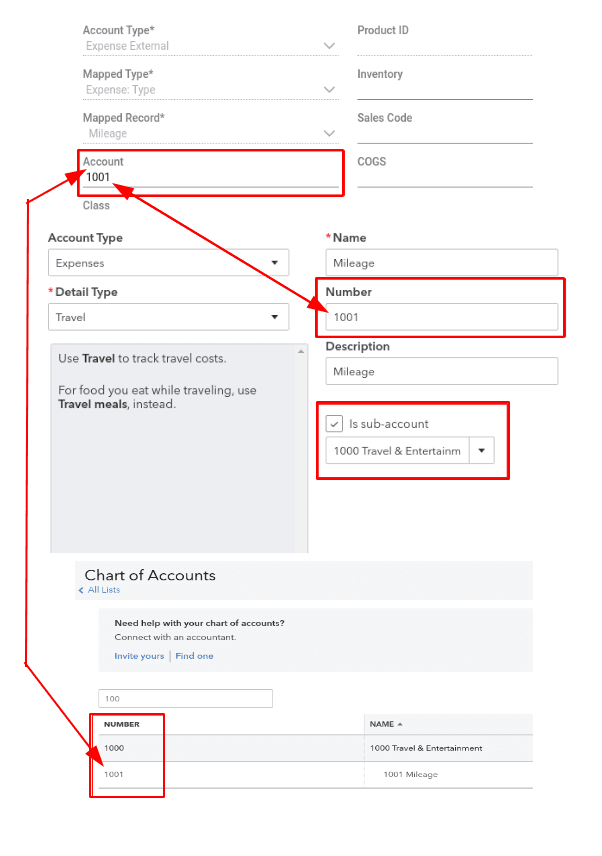Viewport: 602px width, 856px height.
Task: Click the Product ID field
Action: (444, 45)
